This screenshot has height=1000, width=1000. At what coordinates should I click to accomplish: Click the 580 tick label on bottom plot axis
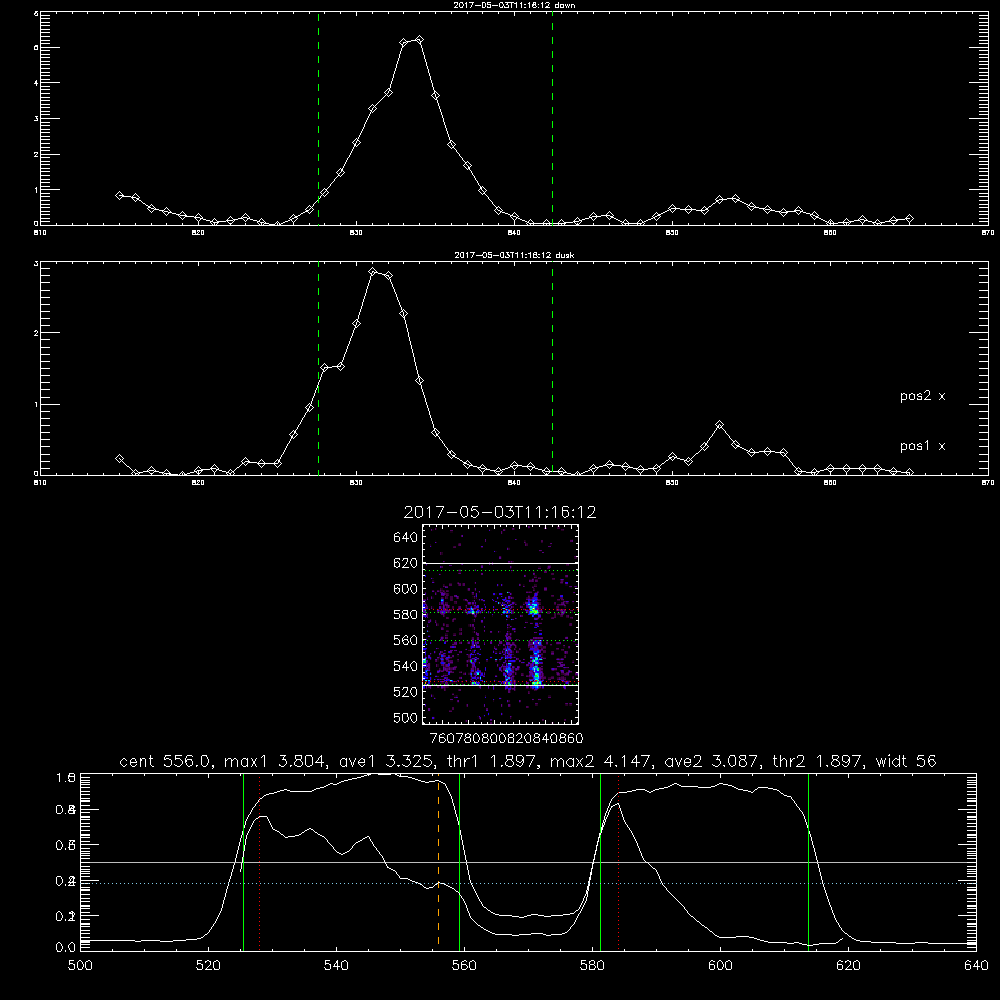[x=592, y=966]
